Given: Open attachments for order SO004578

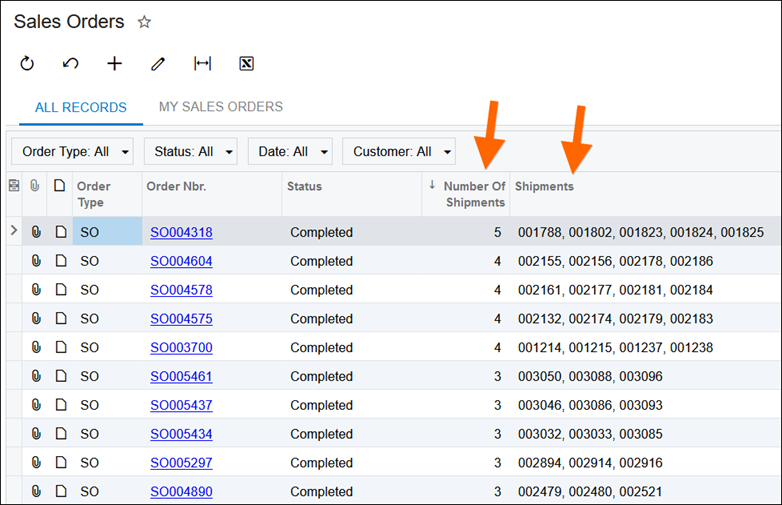Looking at the screenshot, I should coord(36,290).
